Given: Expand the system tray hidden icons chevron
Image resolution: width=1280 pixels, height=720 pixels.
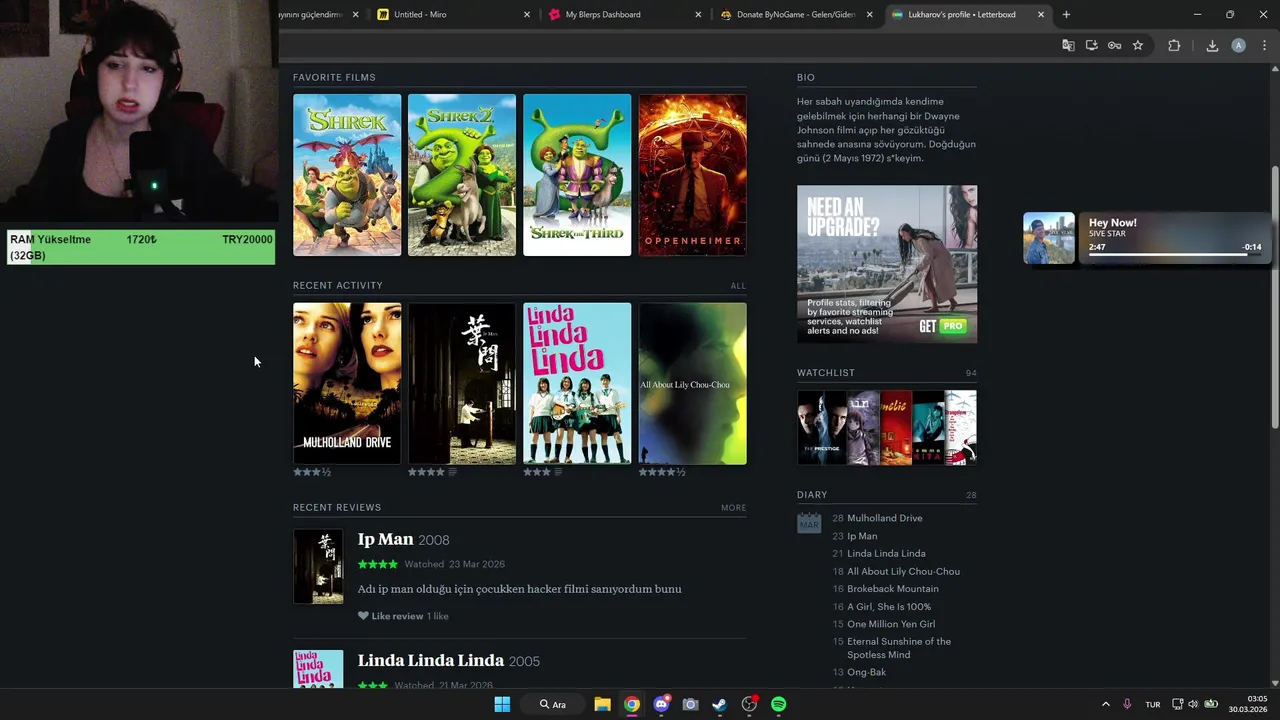Looking at the screenshot, I should pyautogui.click(x=1105, y=704).
